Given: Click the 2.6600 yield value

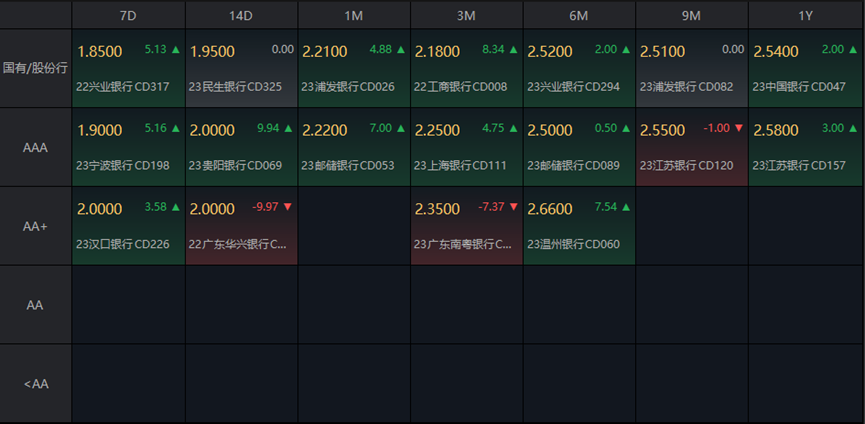Looking at the screenshot, I should coord(550,210).
